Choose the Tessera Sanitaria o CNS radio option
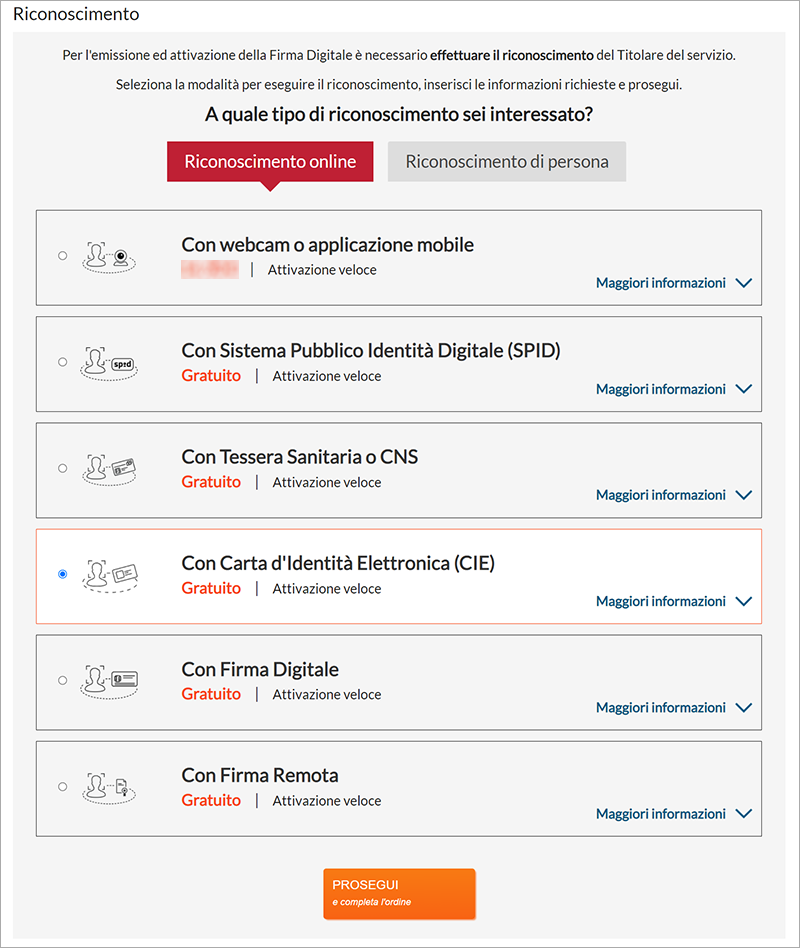Viewport: 800px width, 948px height. pos(62,468)
